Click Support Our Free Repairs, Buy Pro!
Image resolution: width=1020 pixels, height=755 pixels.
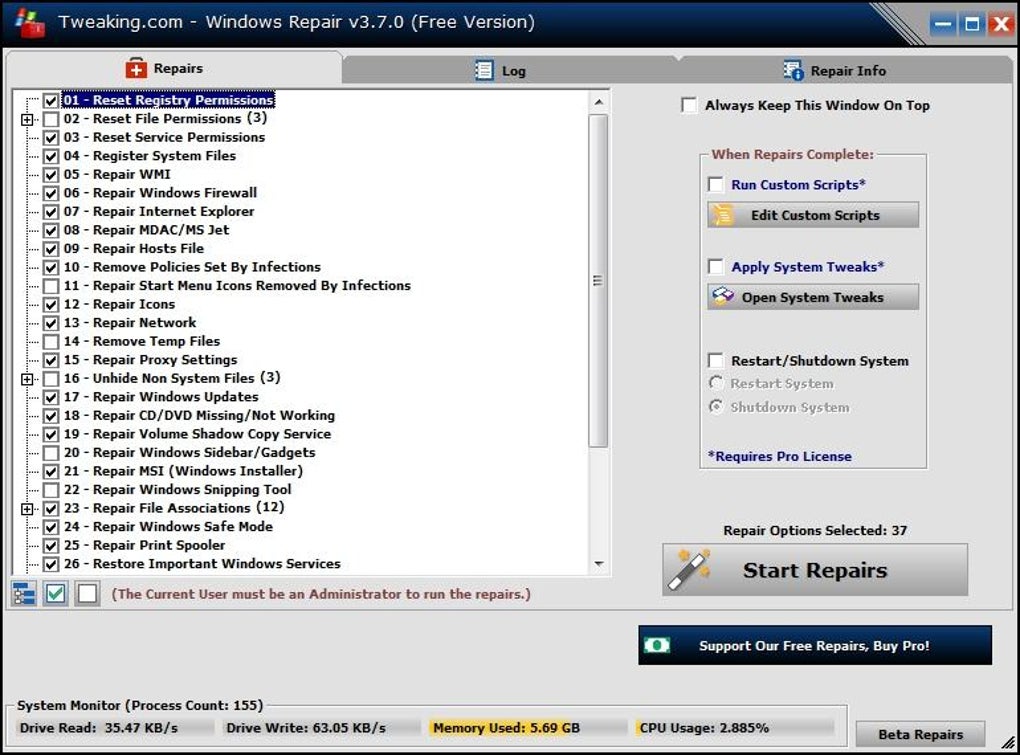(814, 646)
